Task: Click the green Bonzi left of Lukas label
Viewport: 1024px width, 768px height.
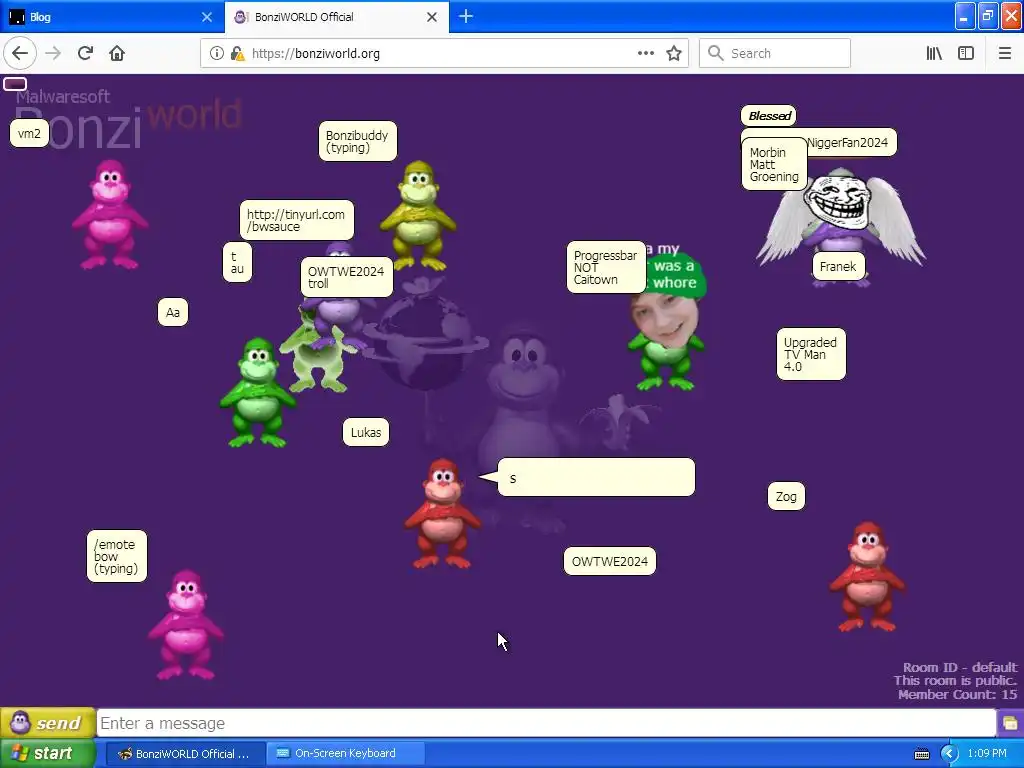Action: pyautogui.click(x=257, y=392)
